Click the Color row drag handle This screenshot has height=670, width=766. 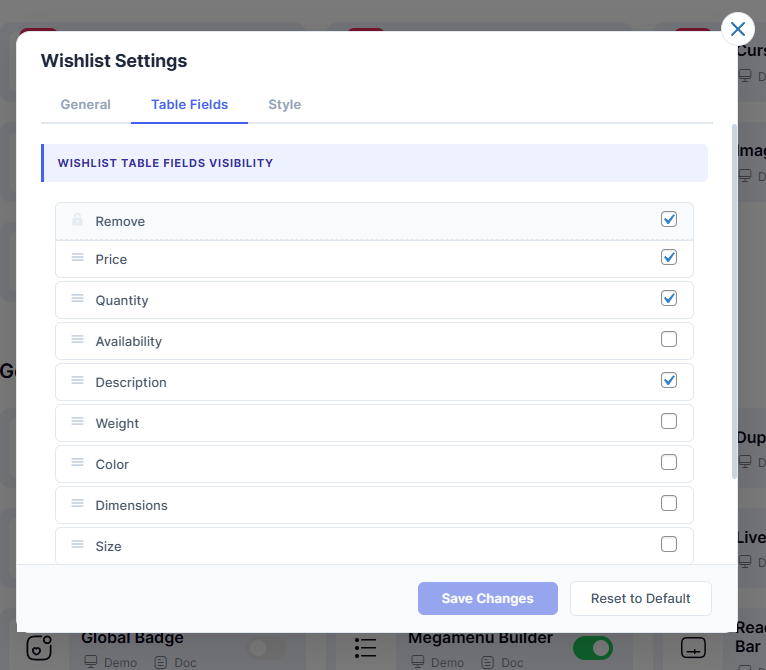click(77, 463)
